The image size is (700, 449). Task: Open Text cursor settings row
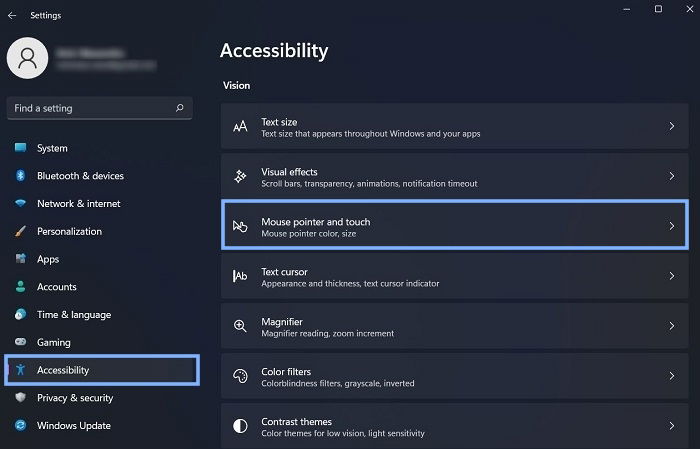(x=454, y=276)
